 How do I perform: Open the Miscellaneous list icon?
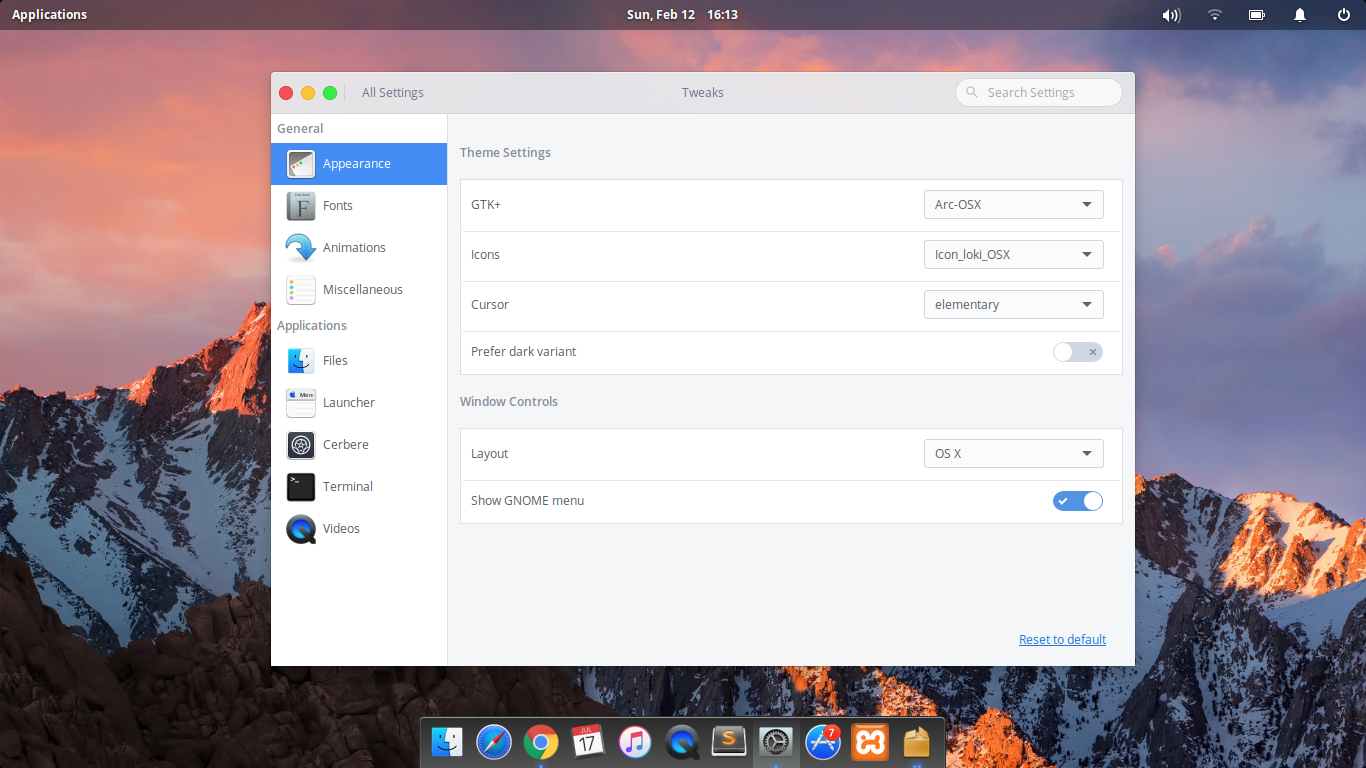pos(301,290)
